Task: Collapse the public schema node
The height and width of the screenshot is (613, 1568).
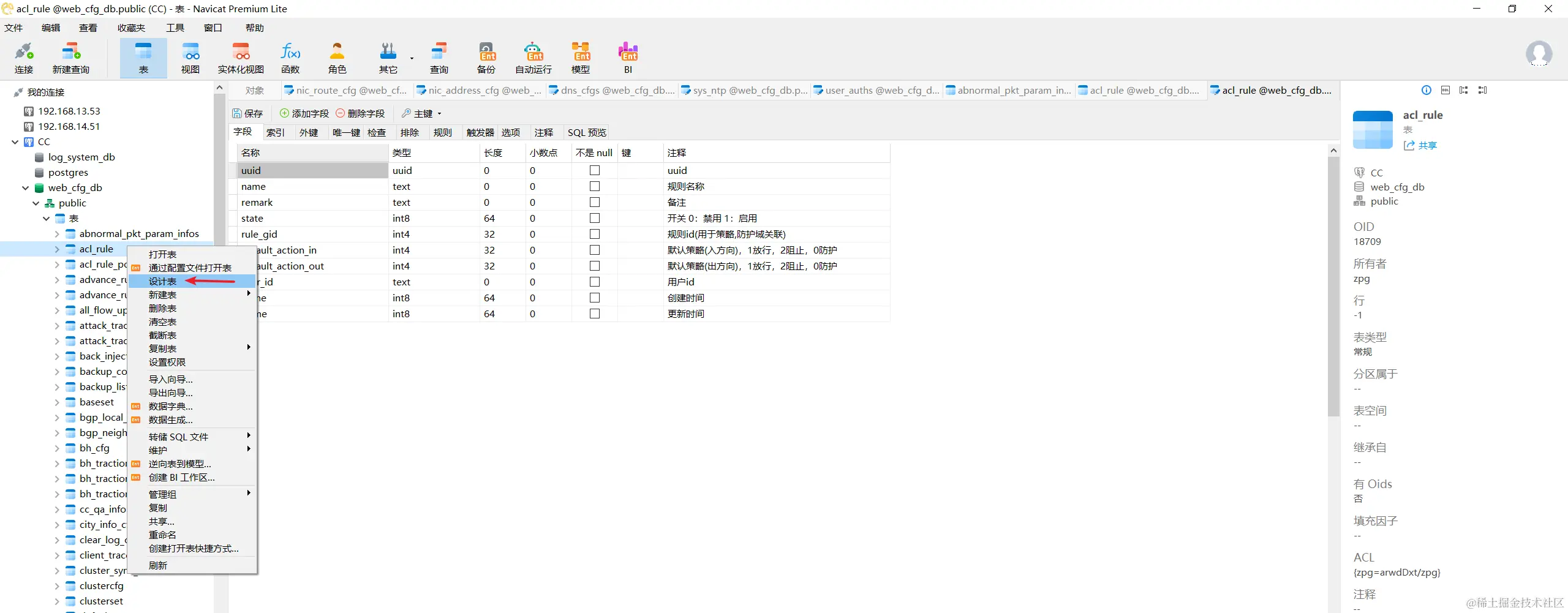Action: [x=36, y=203]
